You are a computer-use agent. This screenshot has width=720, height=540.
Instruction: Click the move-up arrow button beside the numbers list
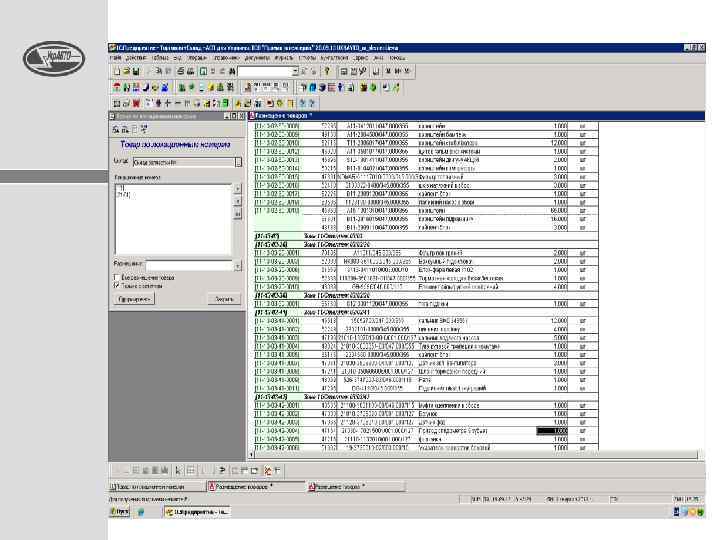(x=237, y=188)
